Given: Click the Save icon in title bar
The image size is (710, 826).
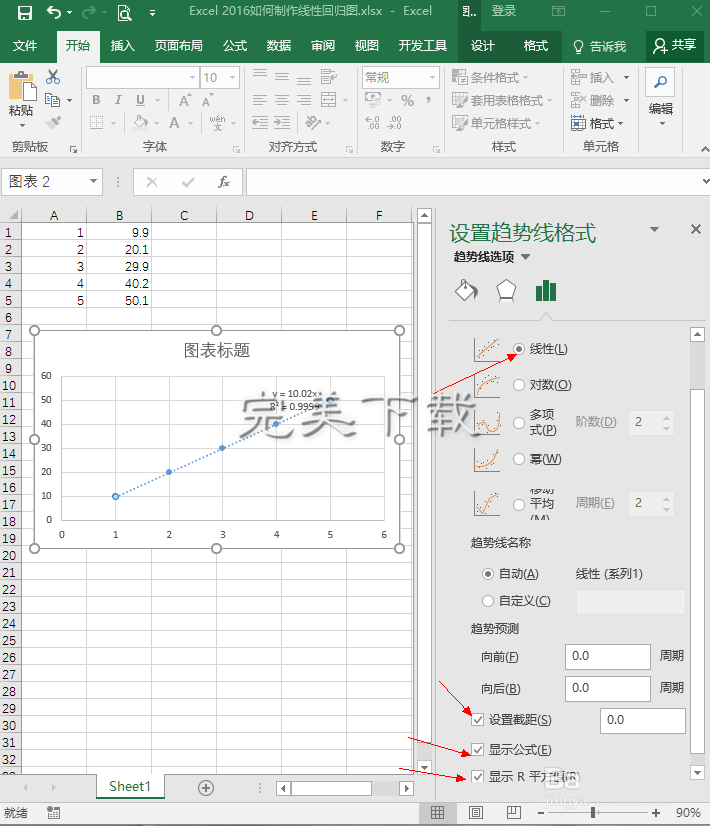Looking at the screenshot, I should [x=24, y=12].
